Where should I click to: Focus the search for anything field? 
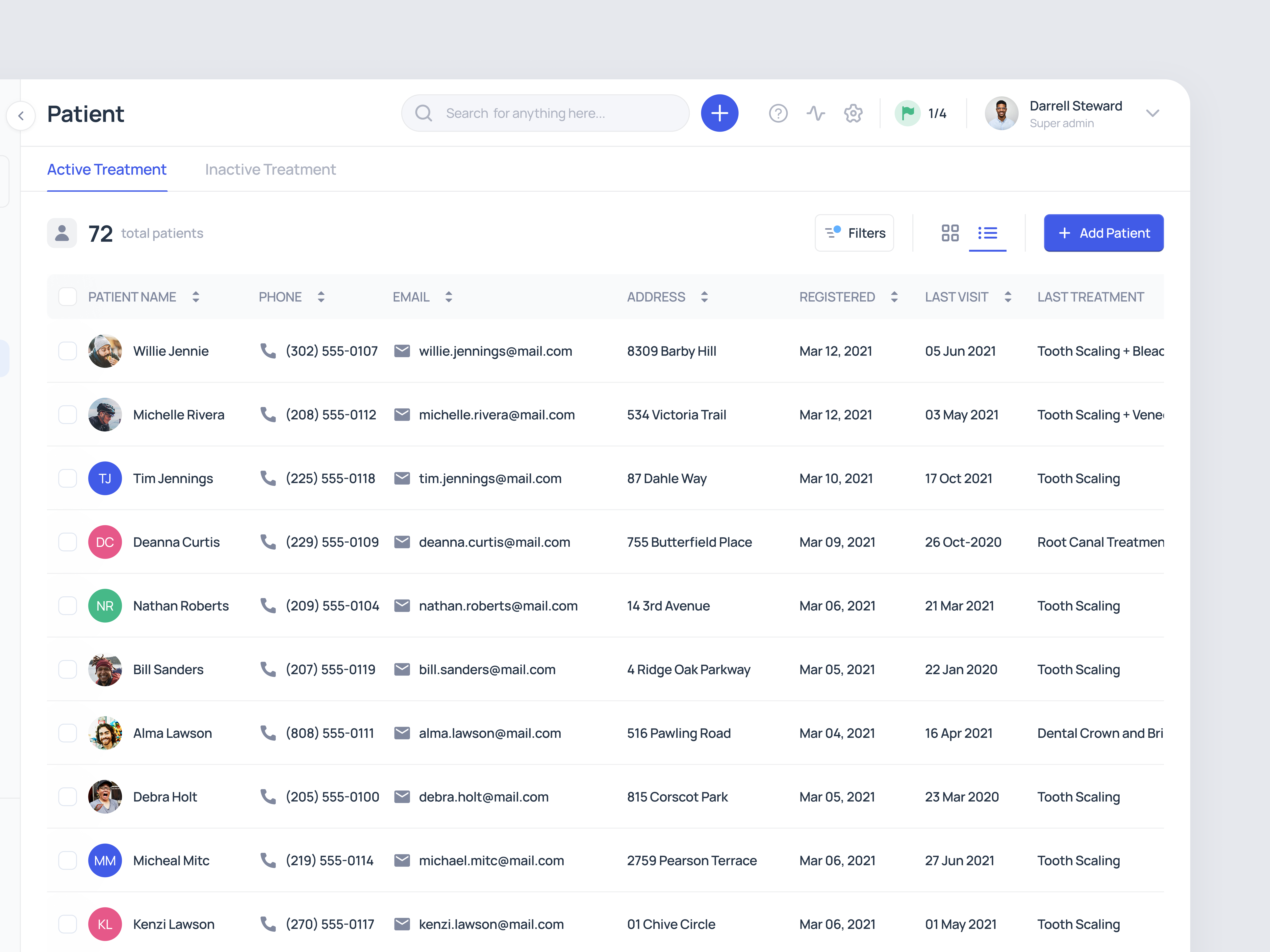coord(546,113)
